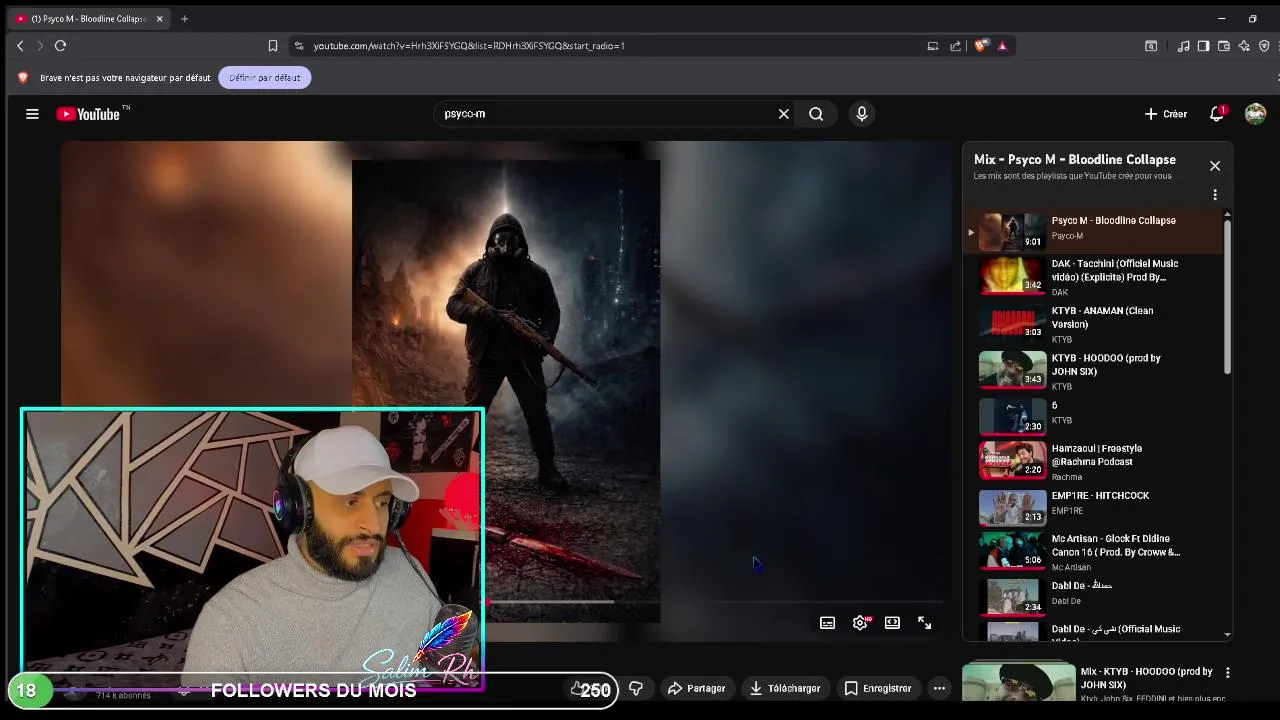
Task: Open the Leo AI sparkle icon
Action: click(1244, 46)
